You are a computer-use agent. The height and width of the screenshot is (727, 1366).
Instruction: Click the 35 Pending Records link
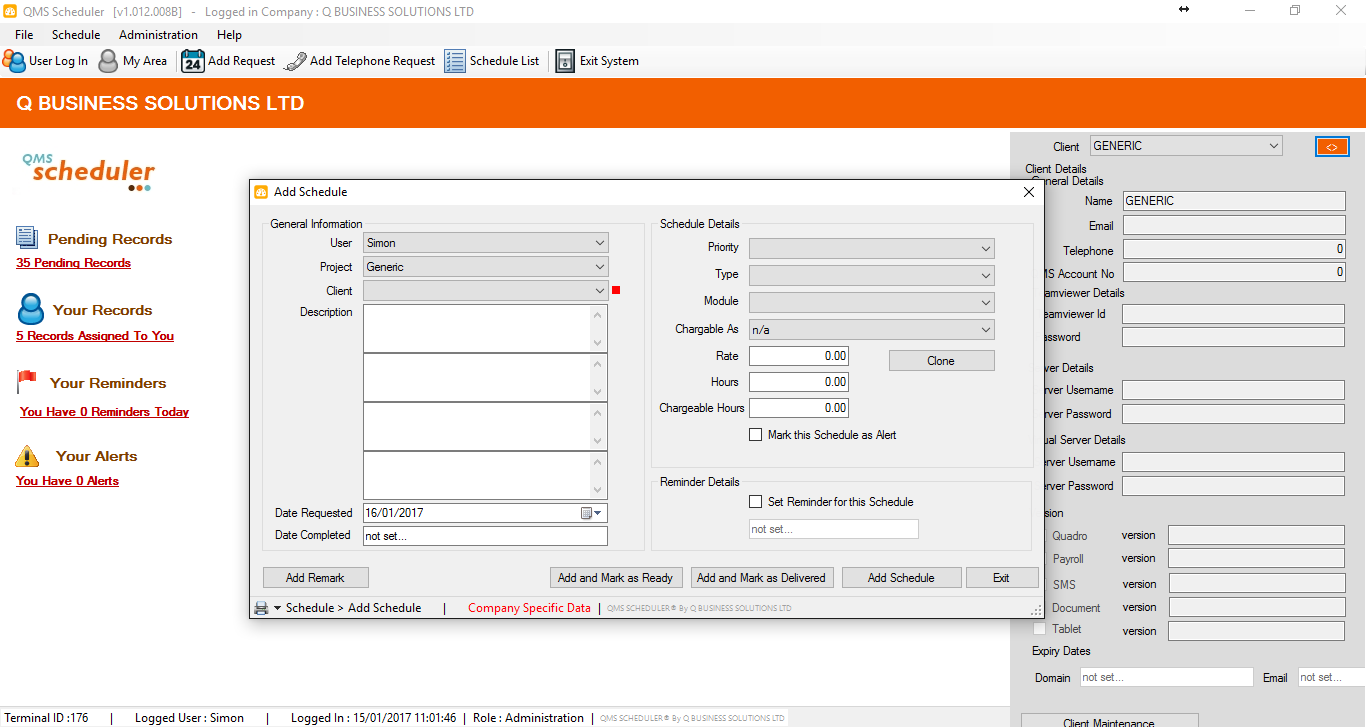tap(73, 263)
